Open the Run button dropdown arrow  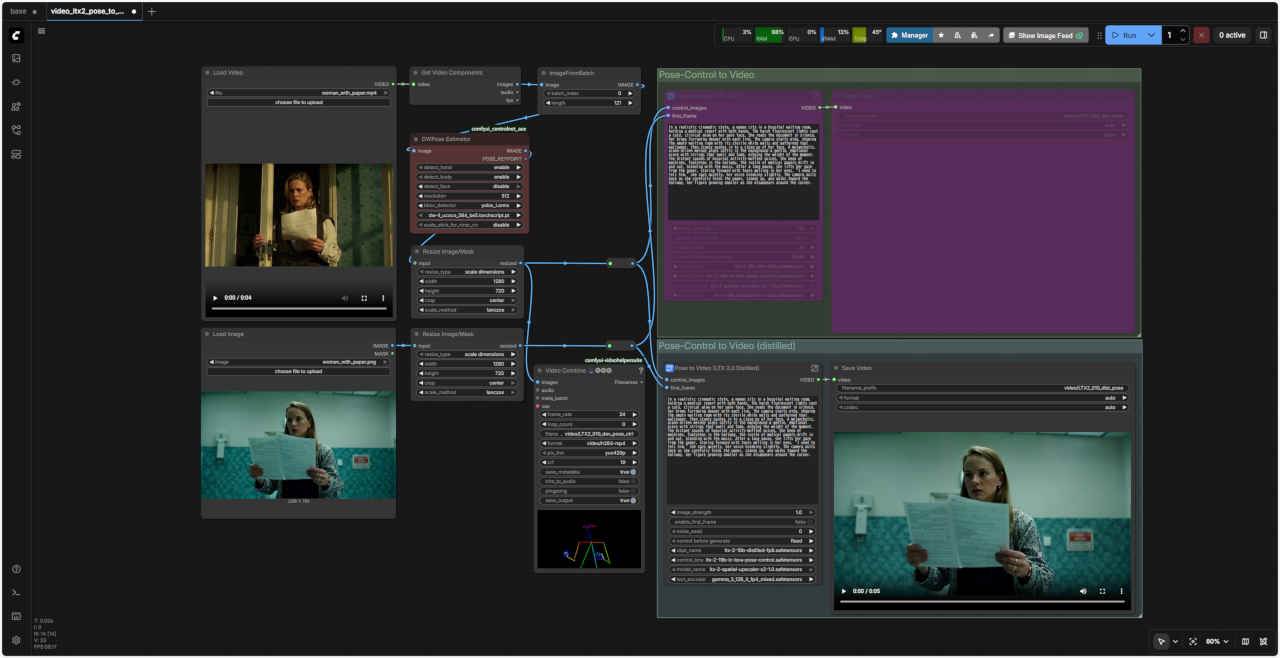pos(1152,35)
